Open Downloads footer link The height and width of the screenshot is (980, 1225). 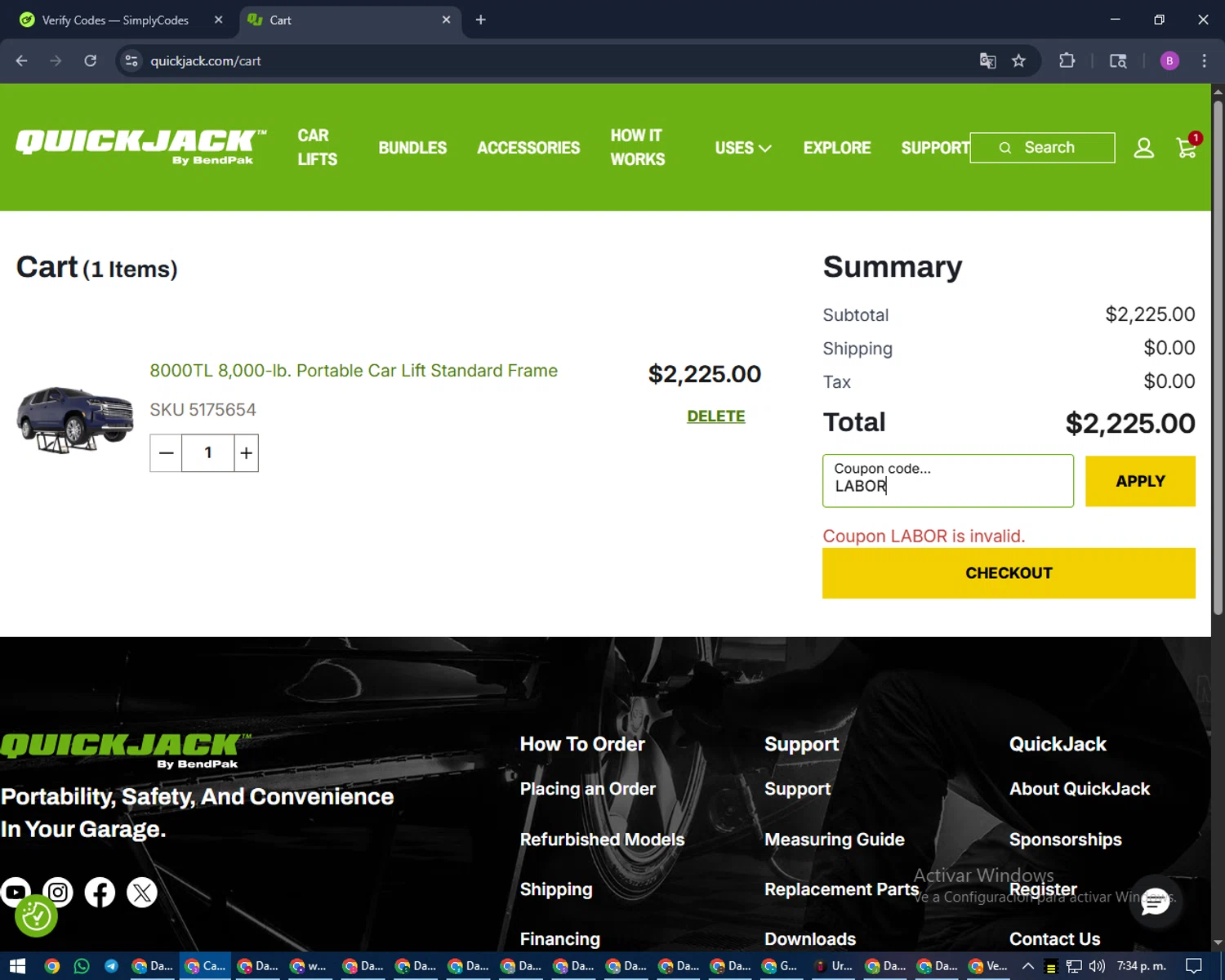(x=810, y=939)
